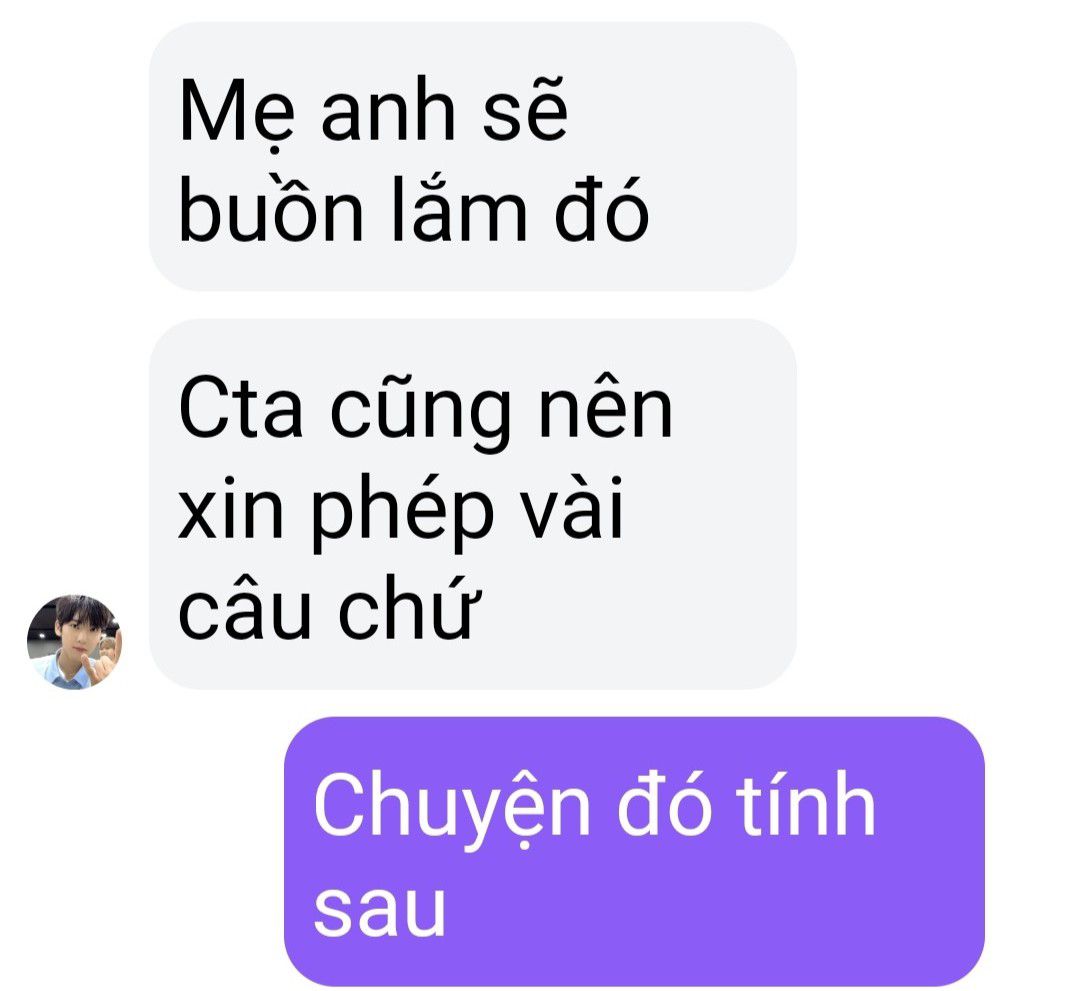This screenshot has width=1080, height=991.
Task: Click the word "tính" in purple message
Action: [806, 802]
